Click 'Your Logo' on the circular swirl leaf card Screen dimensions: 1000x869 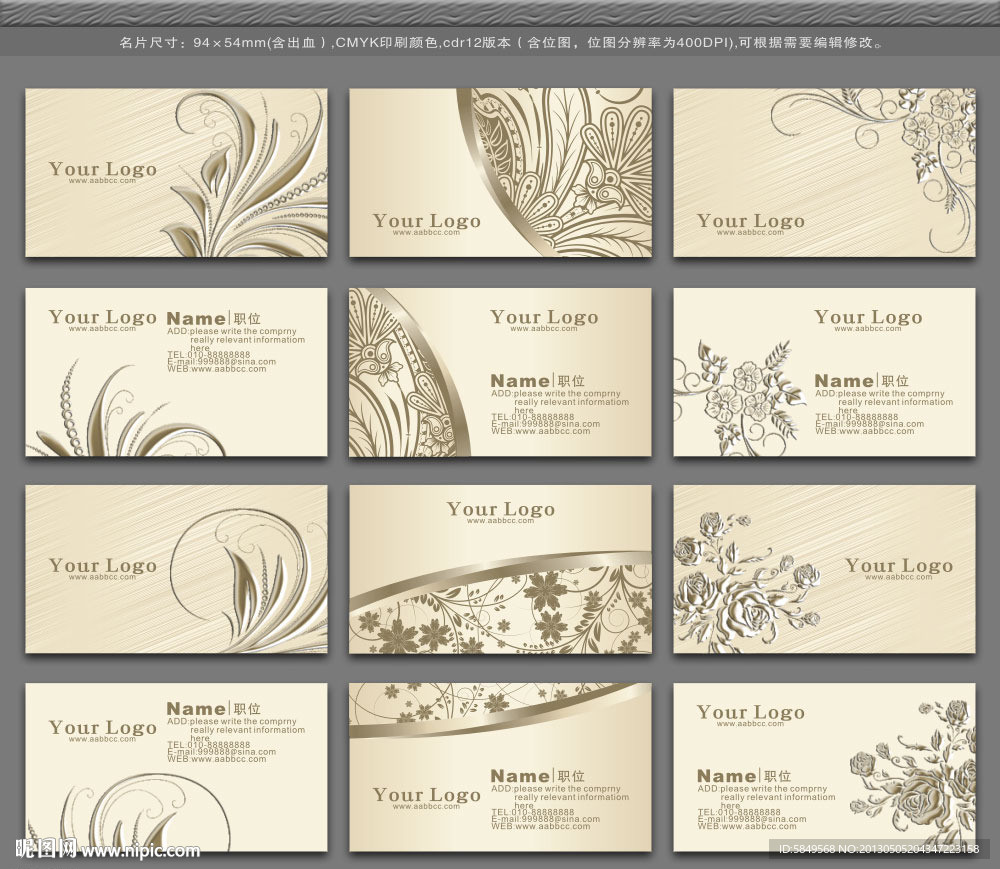pos(103,566)
